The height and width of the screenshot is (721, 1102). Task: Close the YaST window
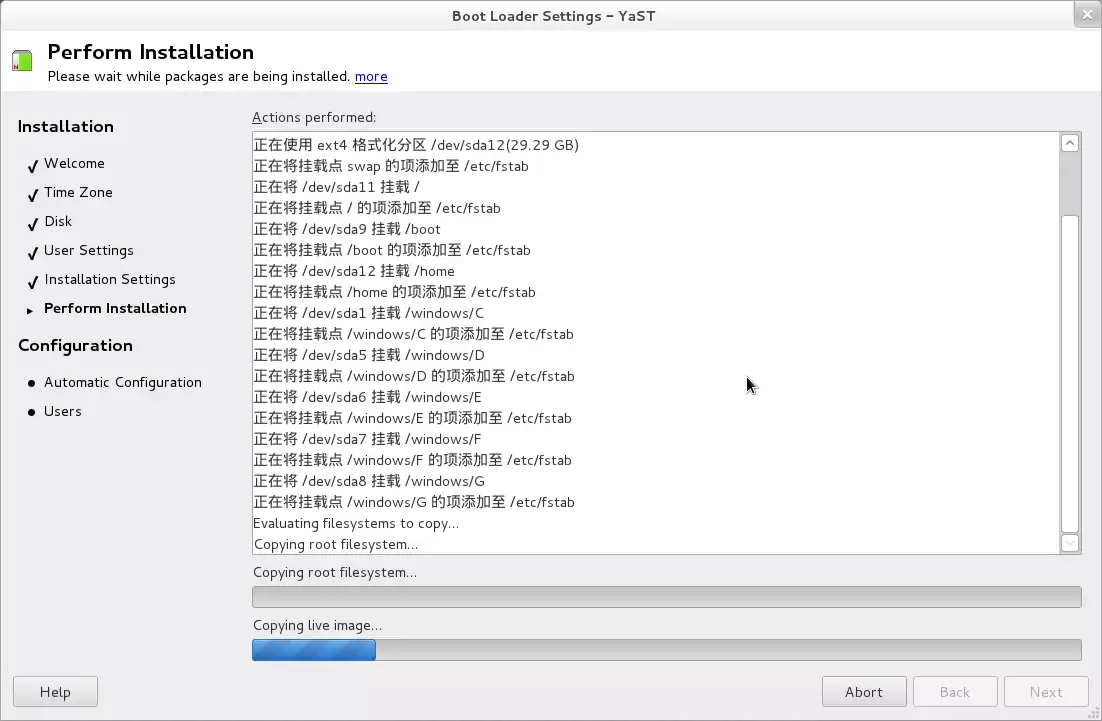tap(1086, 15)
